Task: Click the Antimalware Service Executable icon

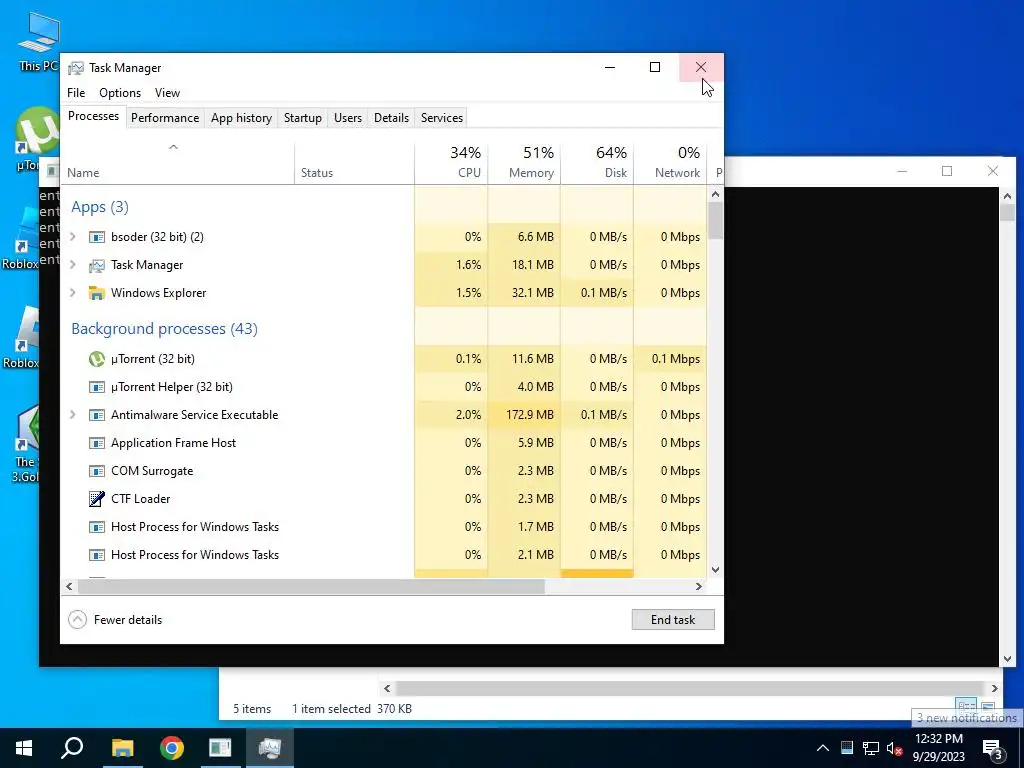Action: click(x=97, y=415)
